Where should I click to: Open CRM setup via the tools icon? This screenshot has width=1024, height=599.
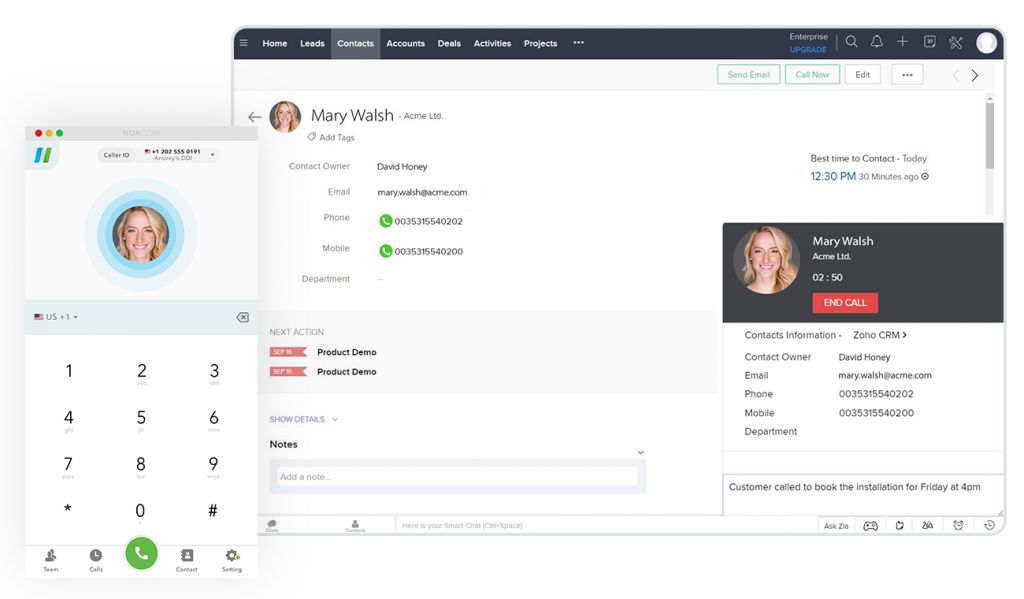tap(956, 42)
